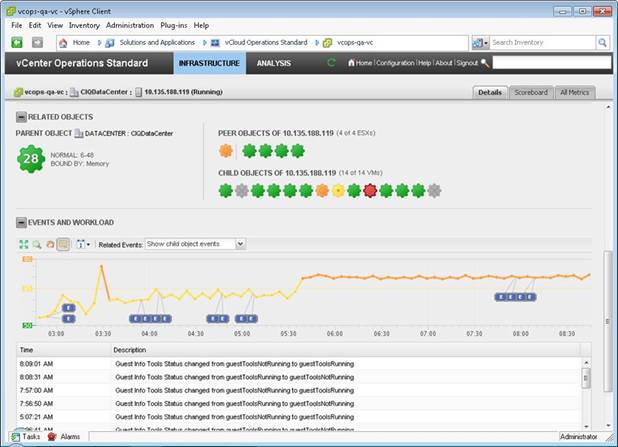Select the 8:09:01 AM event row
Viewport: 618px width, 447px height.
[299, 364]
